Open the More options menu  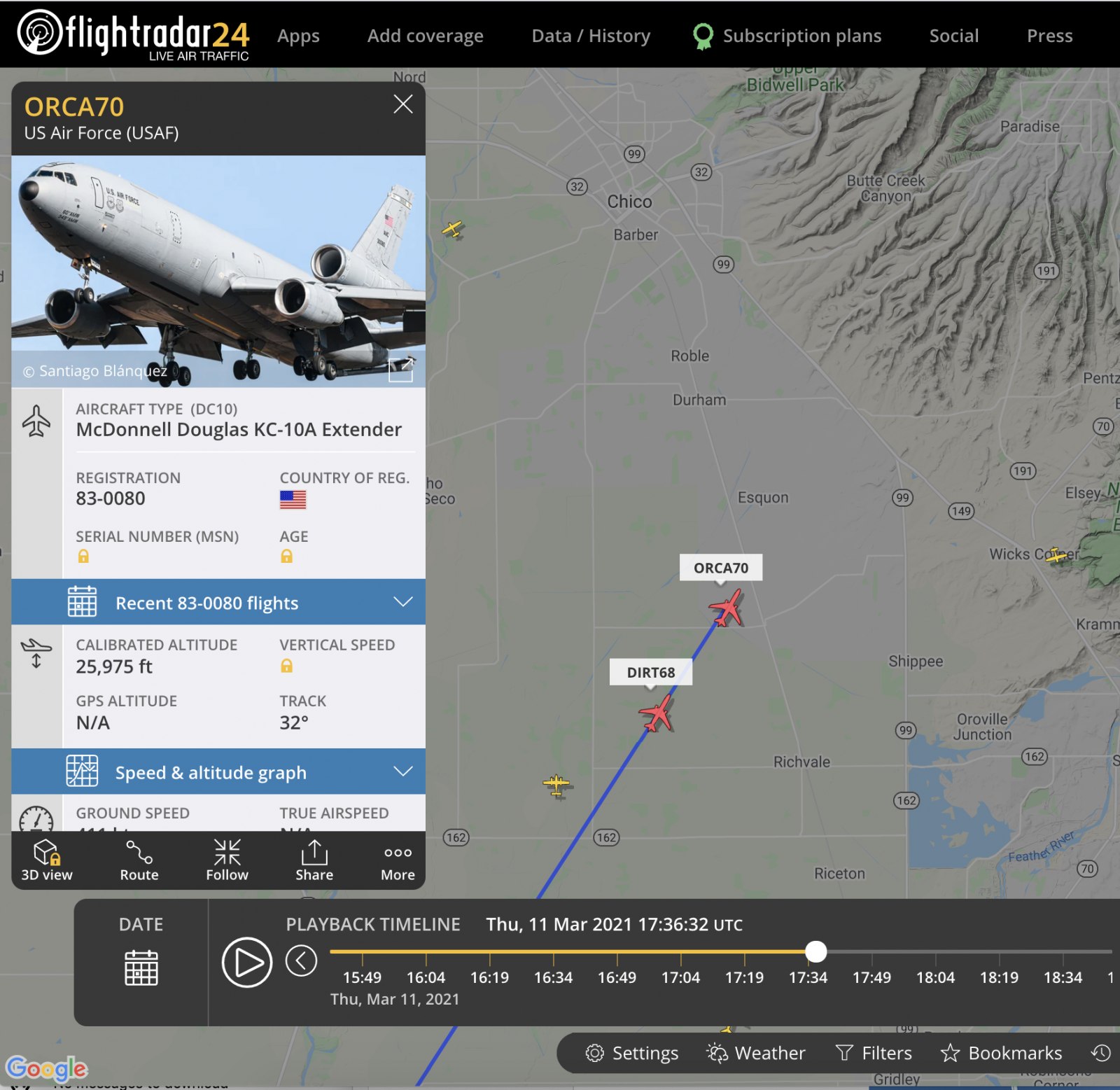(x=398, y=860)
